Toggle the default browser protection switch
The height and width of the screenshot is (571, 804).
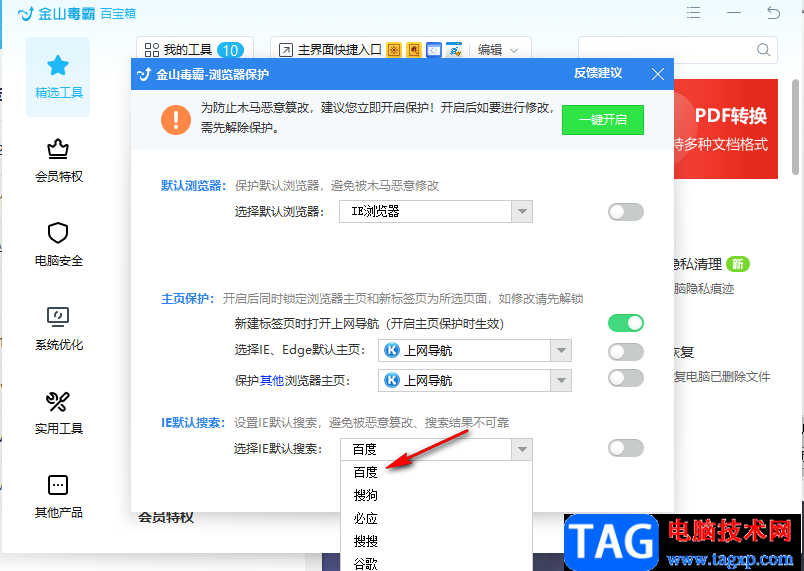[x=626, y=212]
